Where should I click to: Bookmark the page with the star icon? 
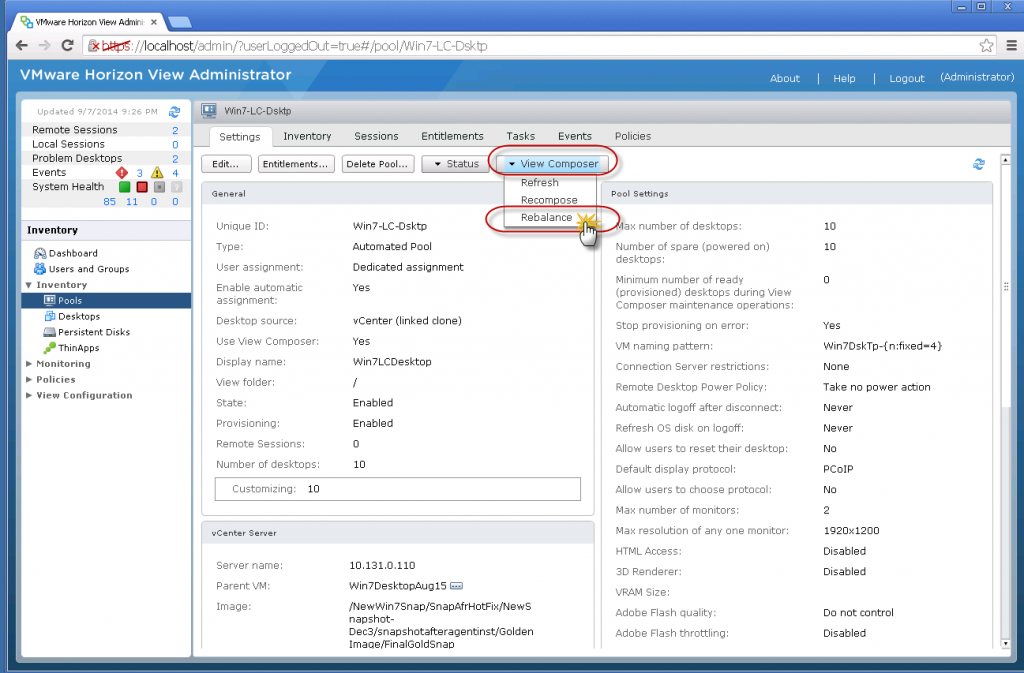tap(986, 45)
